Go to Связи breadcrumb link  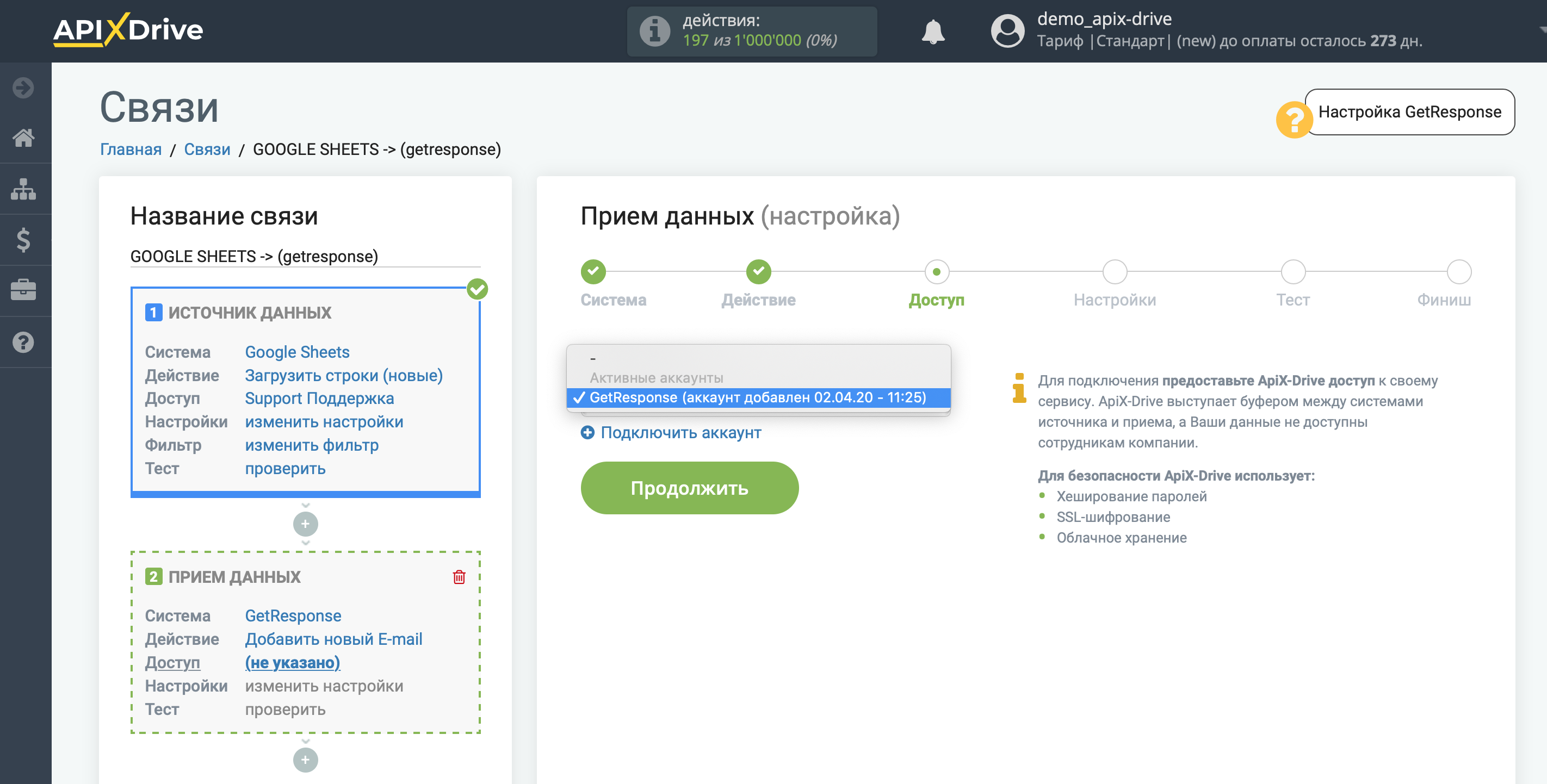(x=207, y=149)
